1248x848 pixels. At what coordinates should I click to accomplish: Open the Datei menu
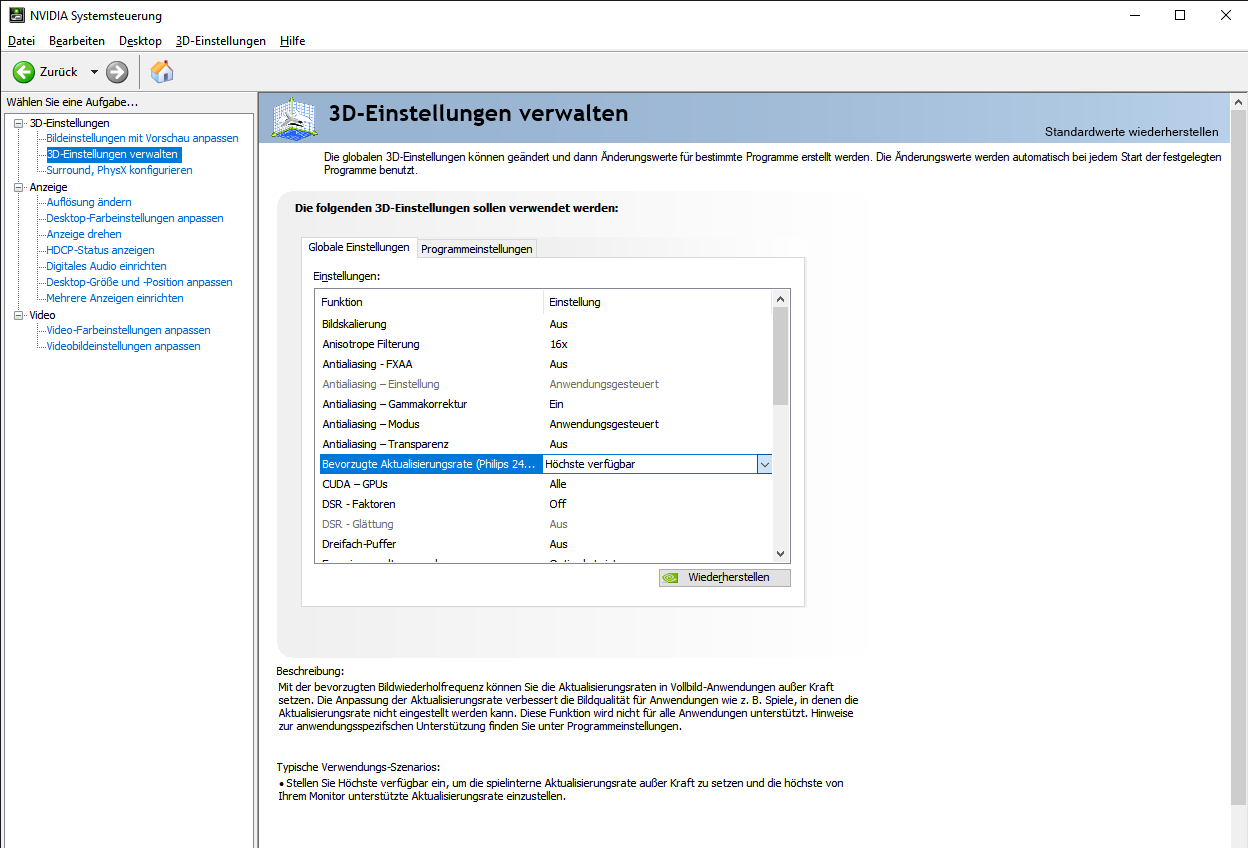tap(21, 41)
